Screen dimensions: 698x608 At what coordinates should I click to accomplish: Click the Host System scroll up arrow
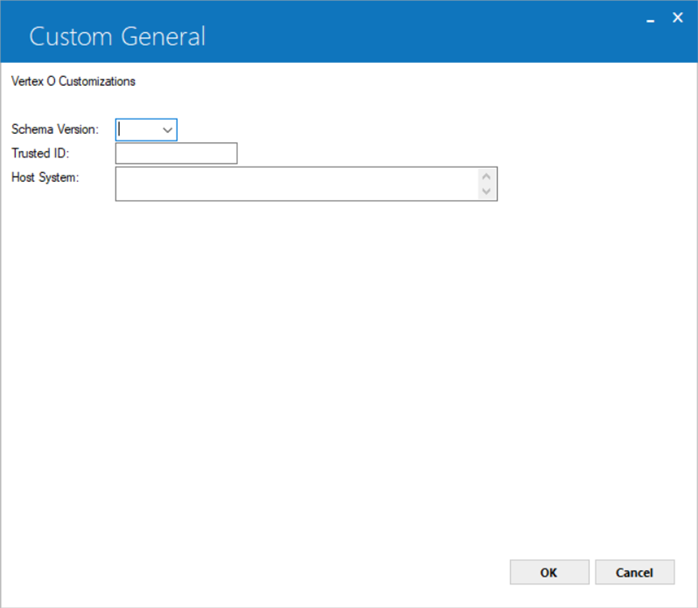(486, 176)
